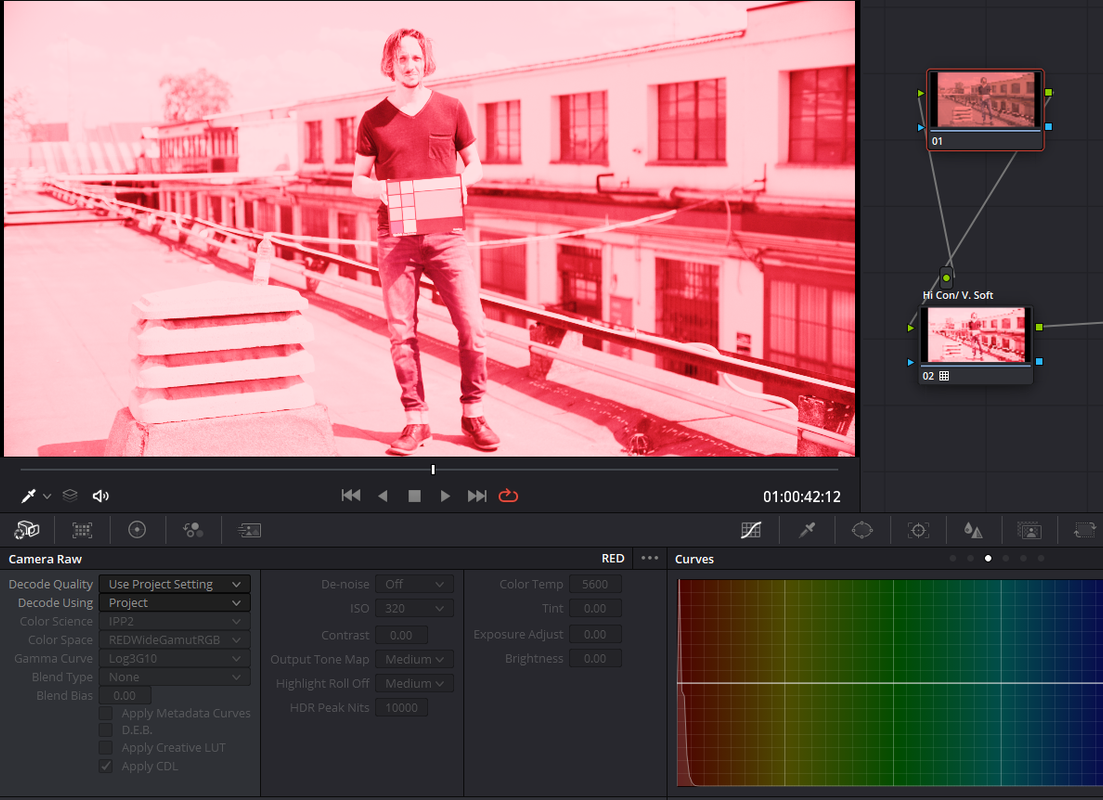Open Camera Raw panel options menu
1103x800 pixels.
pyautogui.click(x=649, y=558)
